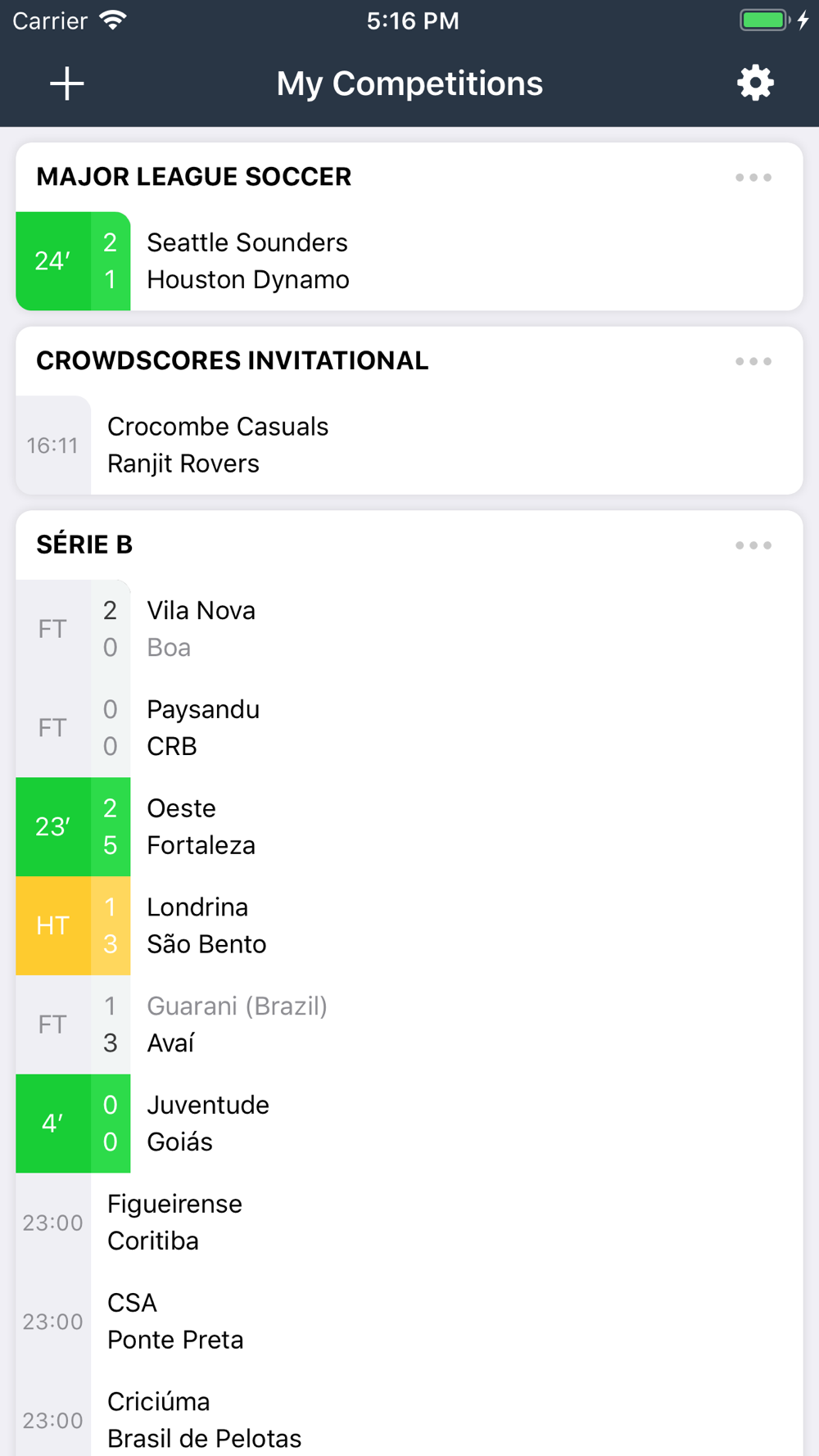Open the Série B three-dot menu
Image resolution: width=819 pixels, height=1456 pixels.
click(x=753, y=545)
